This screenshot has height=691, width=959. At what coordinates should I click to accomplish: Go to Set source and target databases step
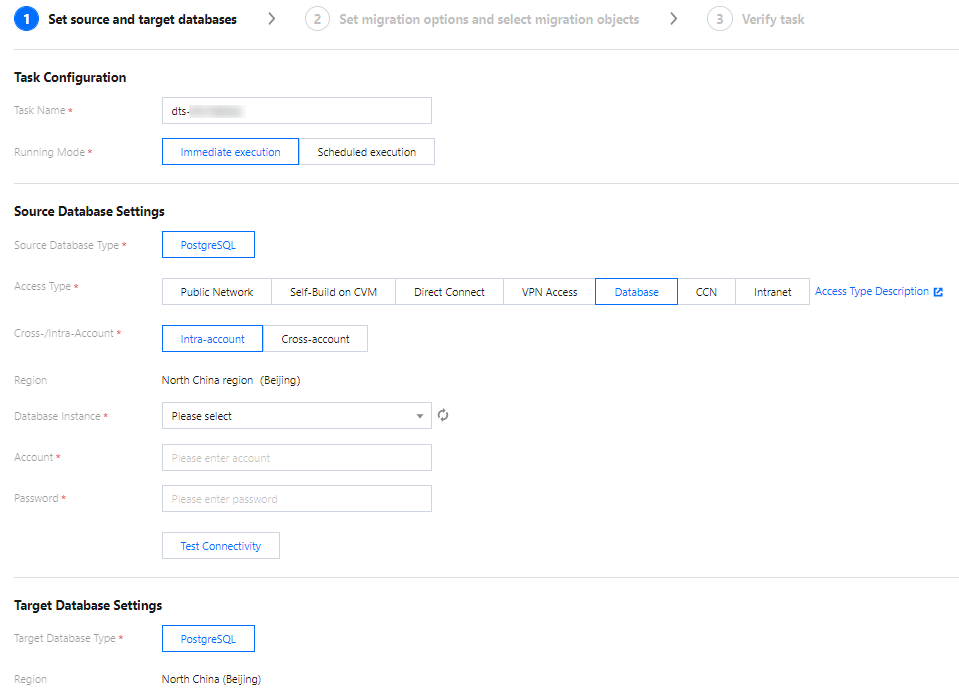143,19
